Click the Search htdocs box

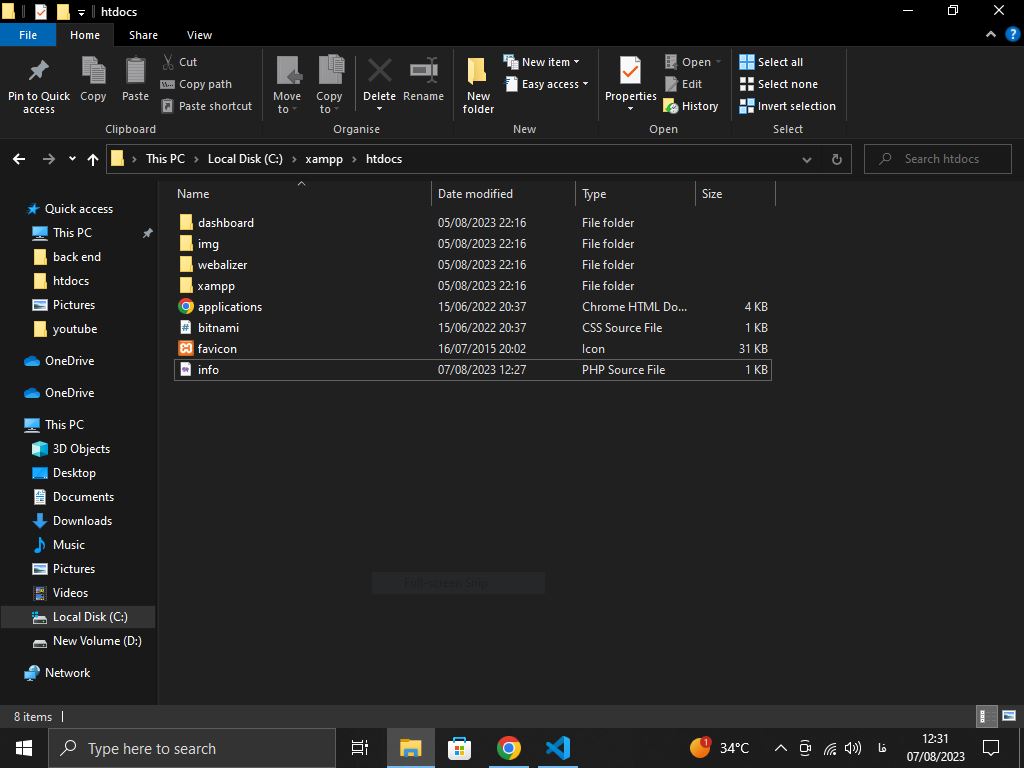click(x=938, y=159)
